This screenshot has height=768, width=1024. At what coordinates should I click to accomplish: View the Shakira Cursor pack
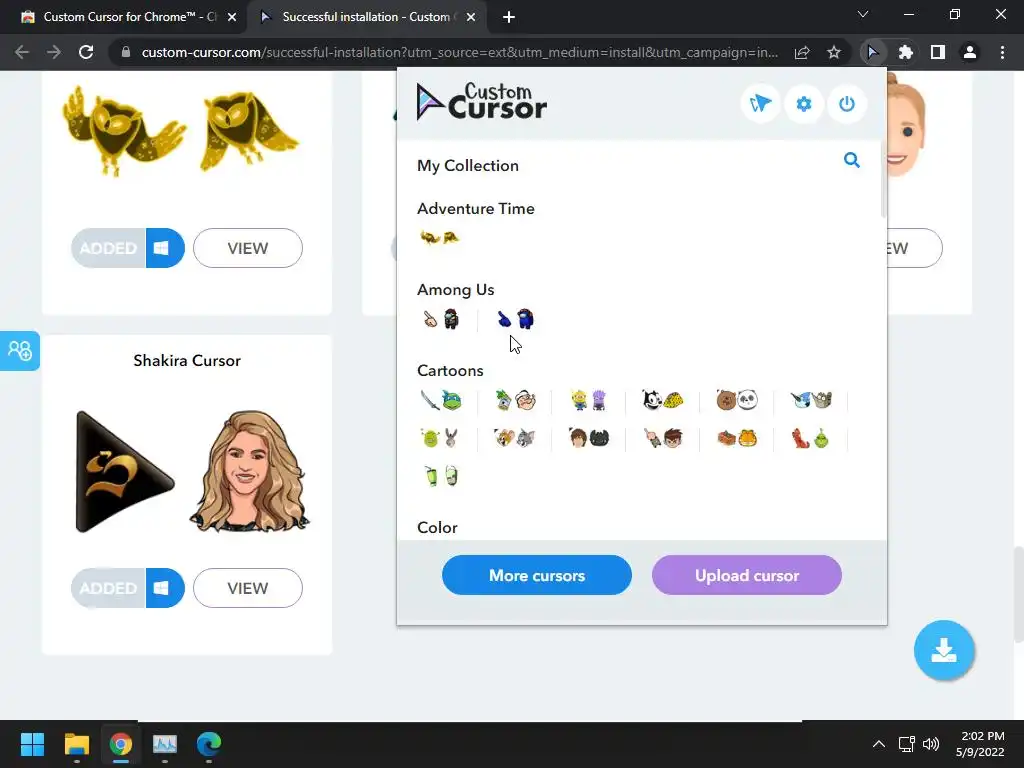[x=248, y=588]
